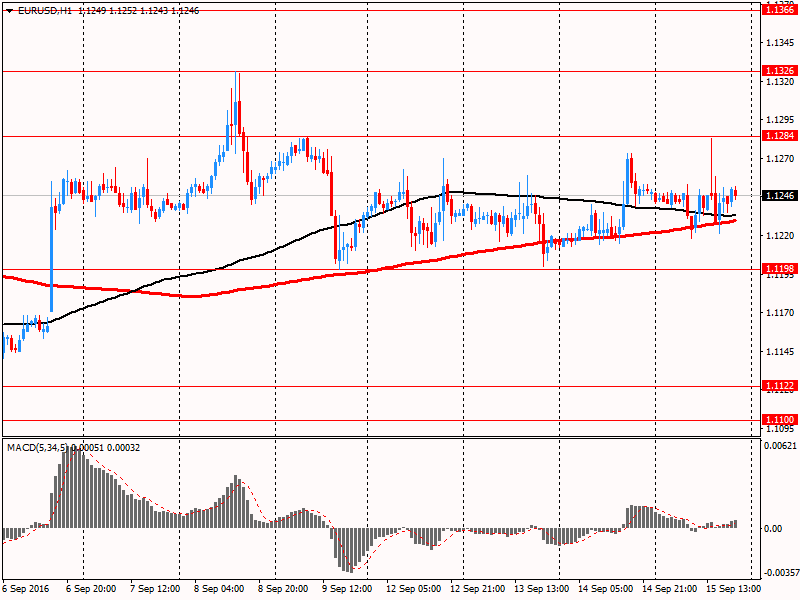Click the 12 Sep 05:00 time label
This screenshot has height=600, width=800.
coord(413,589)
